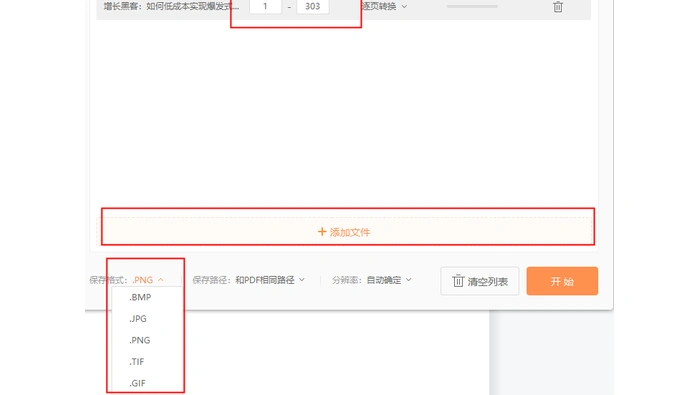Click the start page field showing 1
The height and width of the screenshot is (395, 700).
coord(265,7)
